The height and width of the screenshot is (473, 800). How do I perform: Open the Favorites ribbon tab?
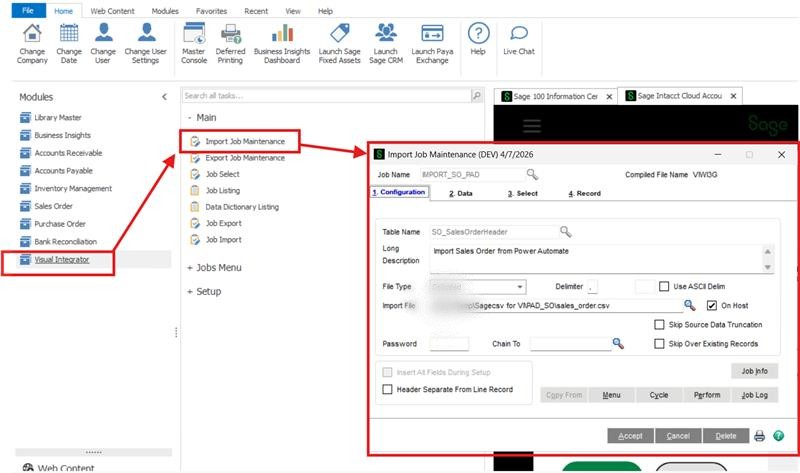pyautogui.click(x=211, y=11)
